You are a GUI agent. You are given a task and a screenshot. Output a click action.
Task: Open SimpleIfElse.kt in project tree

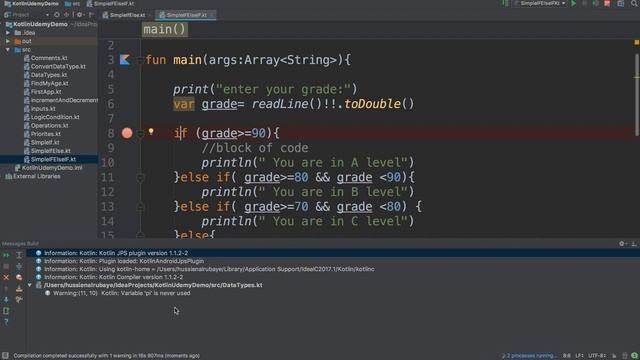point(47,151)
